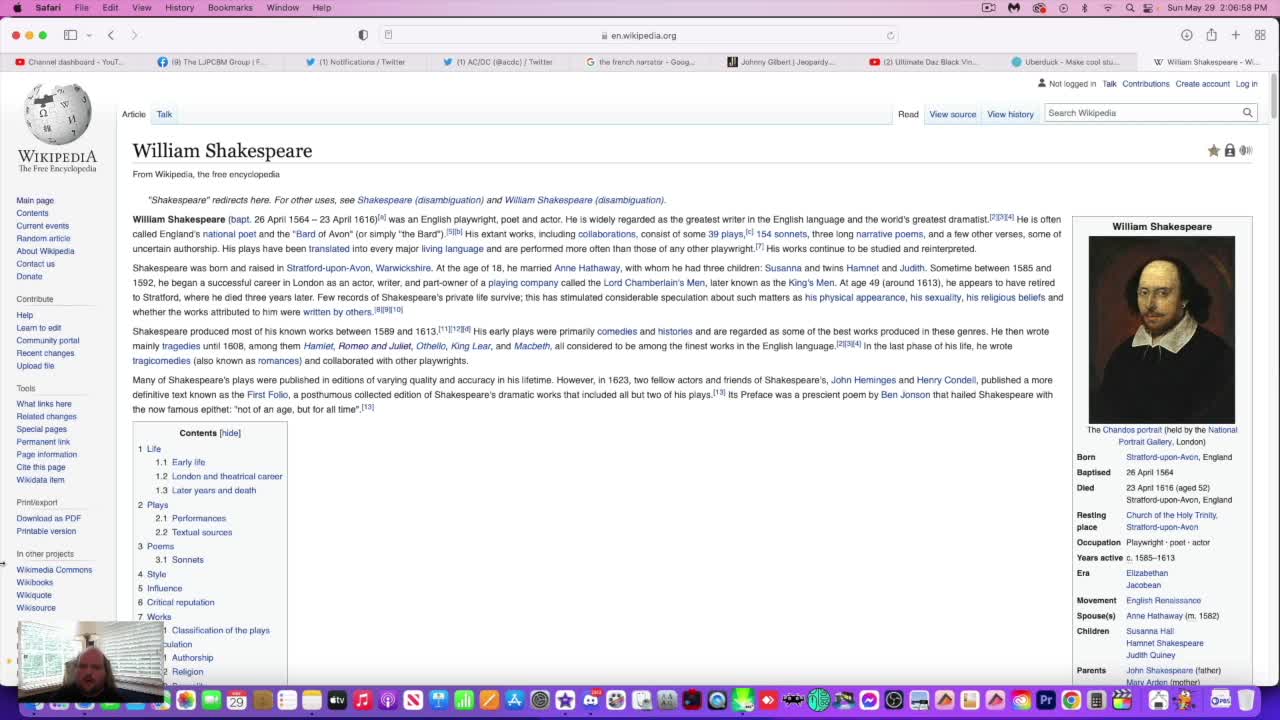Open the Stratford-upon-Avon link in intro paragraph
1280x720 pixels.
coord(328,268)
